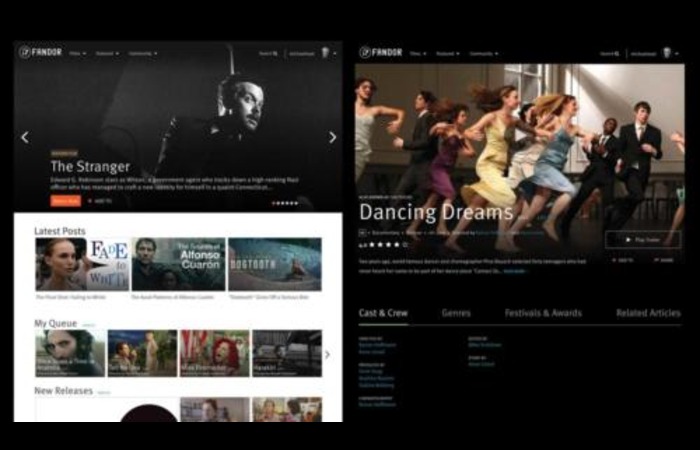
Task: Select the Cast & Crew tab
Action: 383,313
